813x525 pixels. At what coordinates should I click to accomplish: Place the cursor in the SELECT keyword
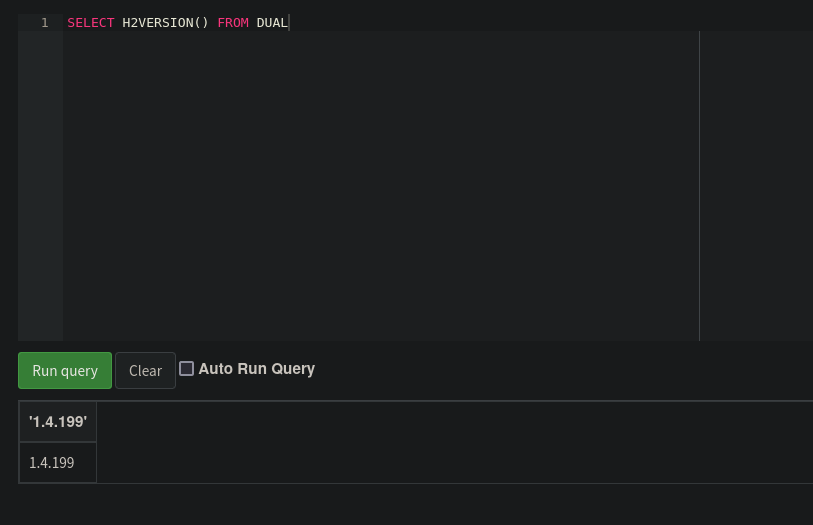pos(91,23)
